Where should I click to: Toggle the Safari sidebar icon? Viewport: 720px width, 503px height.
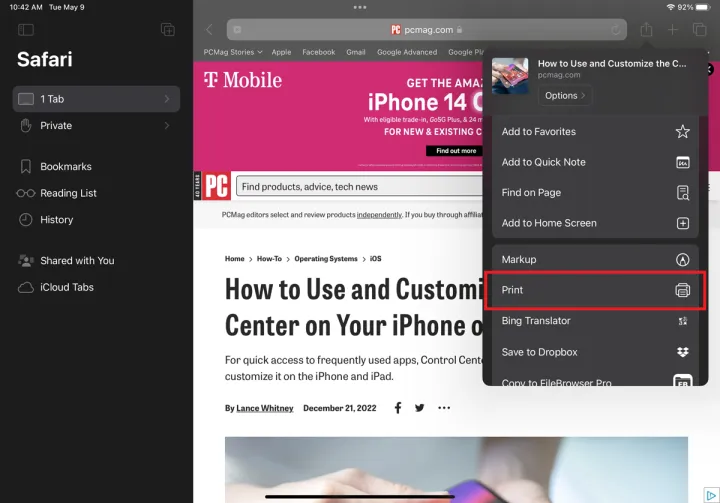[26, 30]
